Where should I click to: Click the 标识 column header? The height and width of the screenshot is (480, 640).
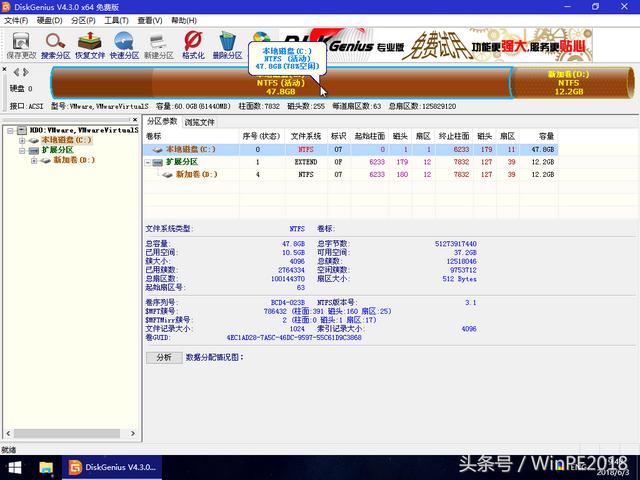coord(338,136)
